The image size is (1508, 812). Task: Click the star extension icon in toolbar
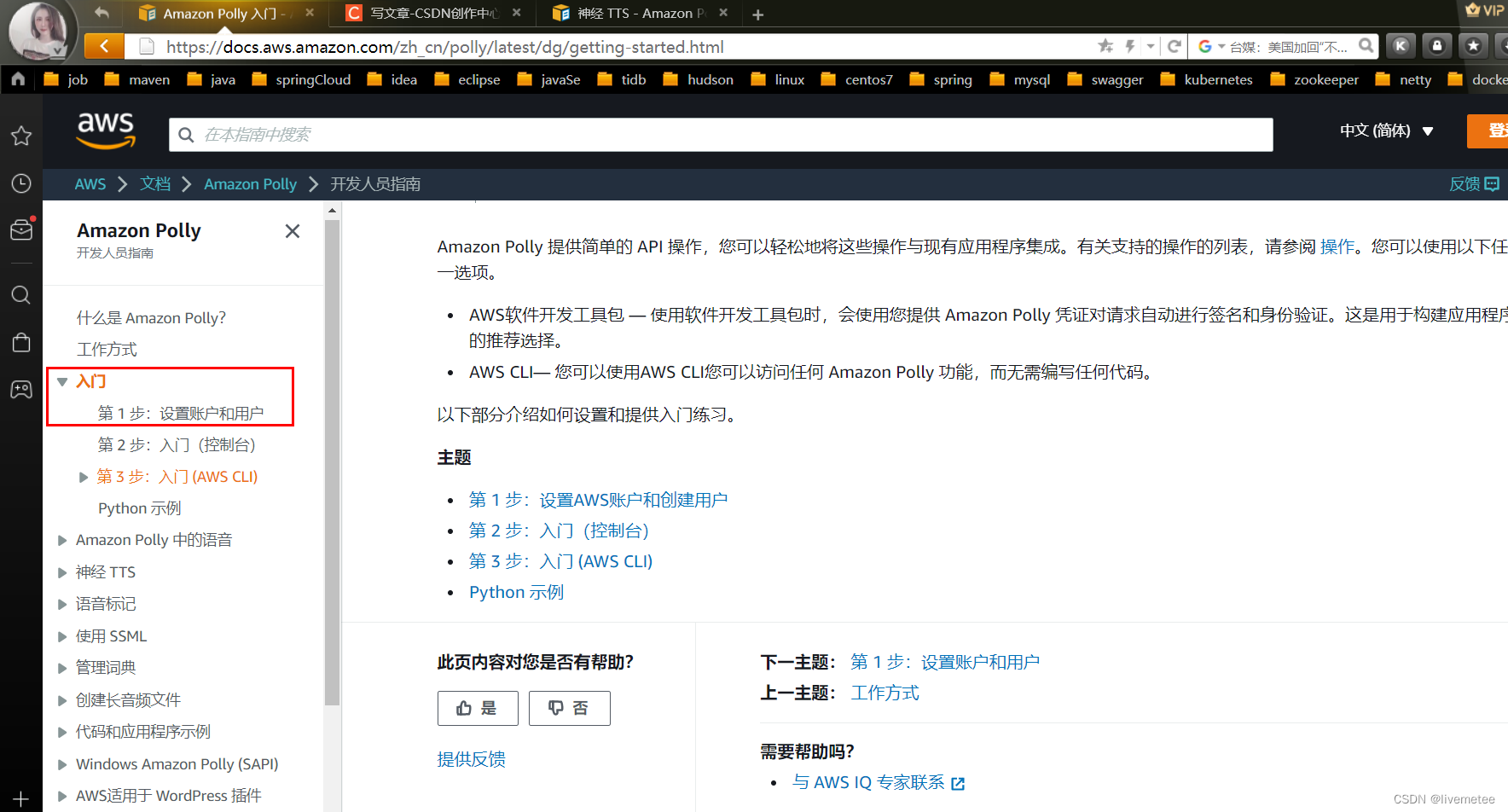pos(1473,46)
